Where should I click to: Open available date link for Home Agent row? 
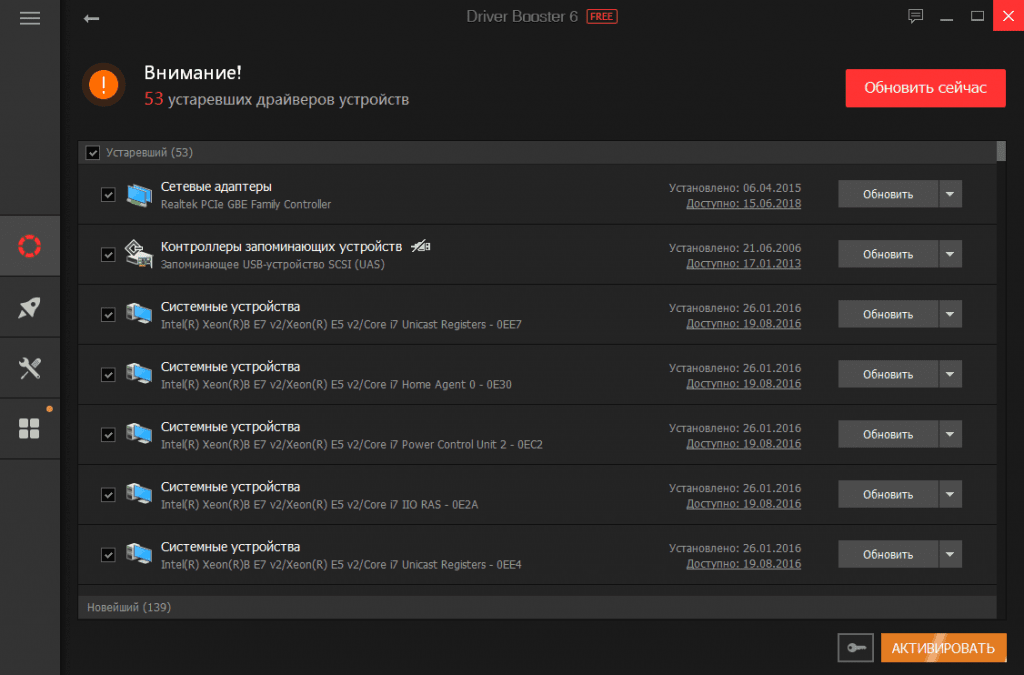click(x=743, y=384)
